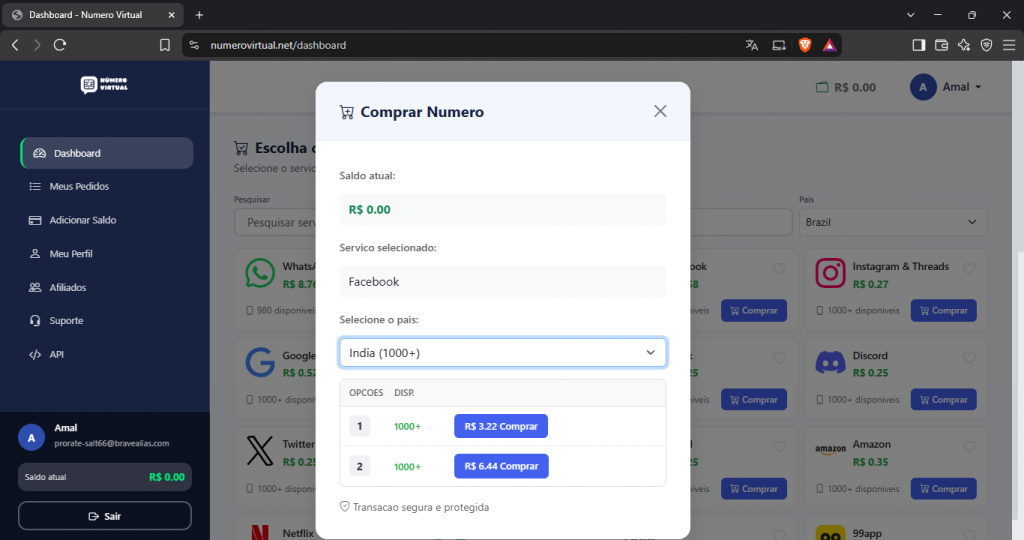Open Meu Perfil in sidebar
The width and height of the screenshot is (1024, 540).
[61, 253]
